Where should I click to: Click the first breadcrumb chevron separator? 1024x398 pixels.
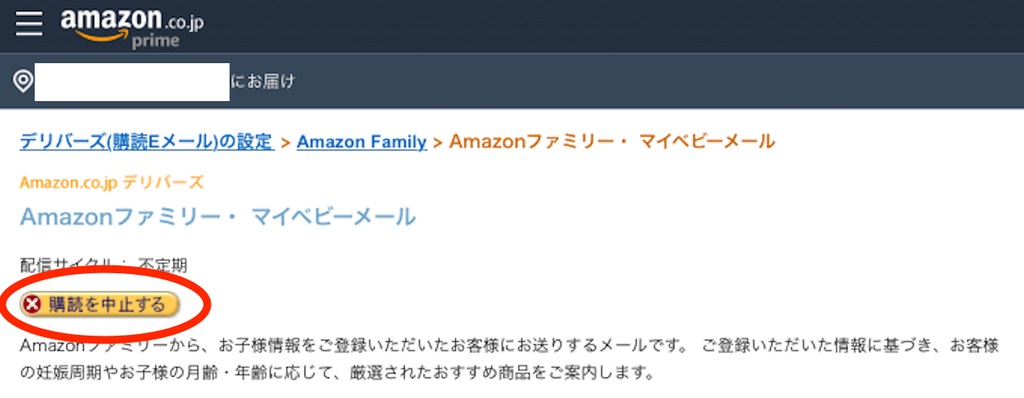[285, 142]
